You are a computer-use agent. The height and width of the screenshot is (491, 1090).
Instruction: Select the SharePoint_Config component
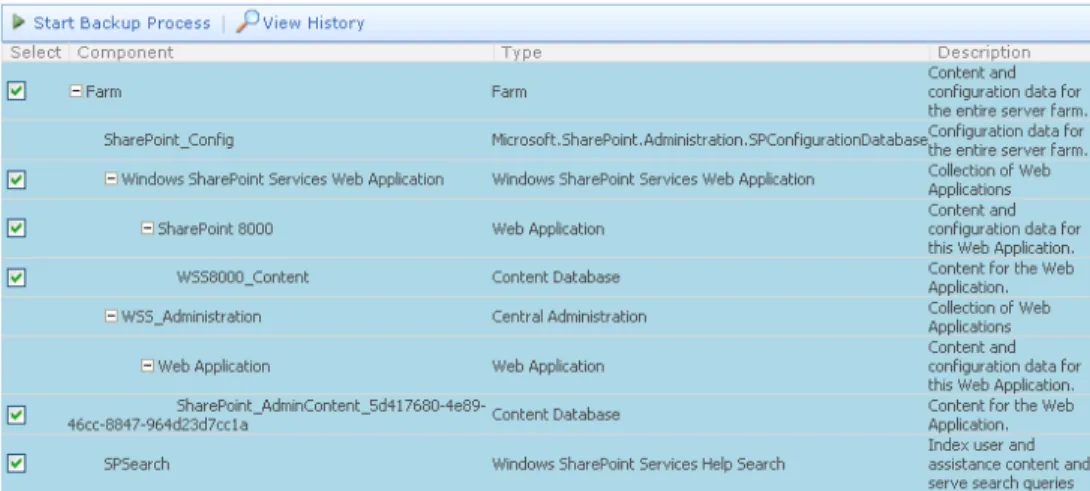169,140
